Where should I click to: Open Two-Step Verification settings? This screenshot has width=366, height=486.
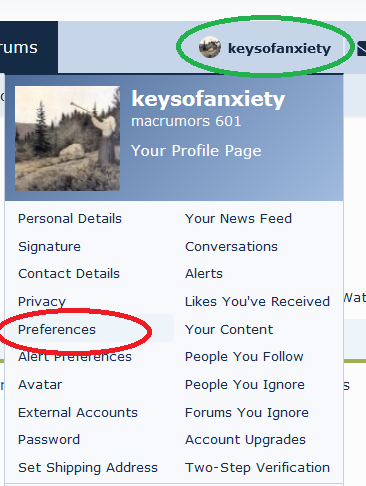tap(257, 468)
